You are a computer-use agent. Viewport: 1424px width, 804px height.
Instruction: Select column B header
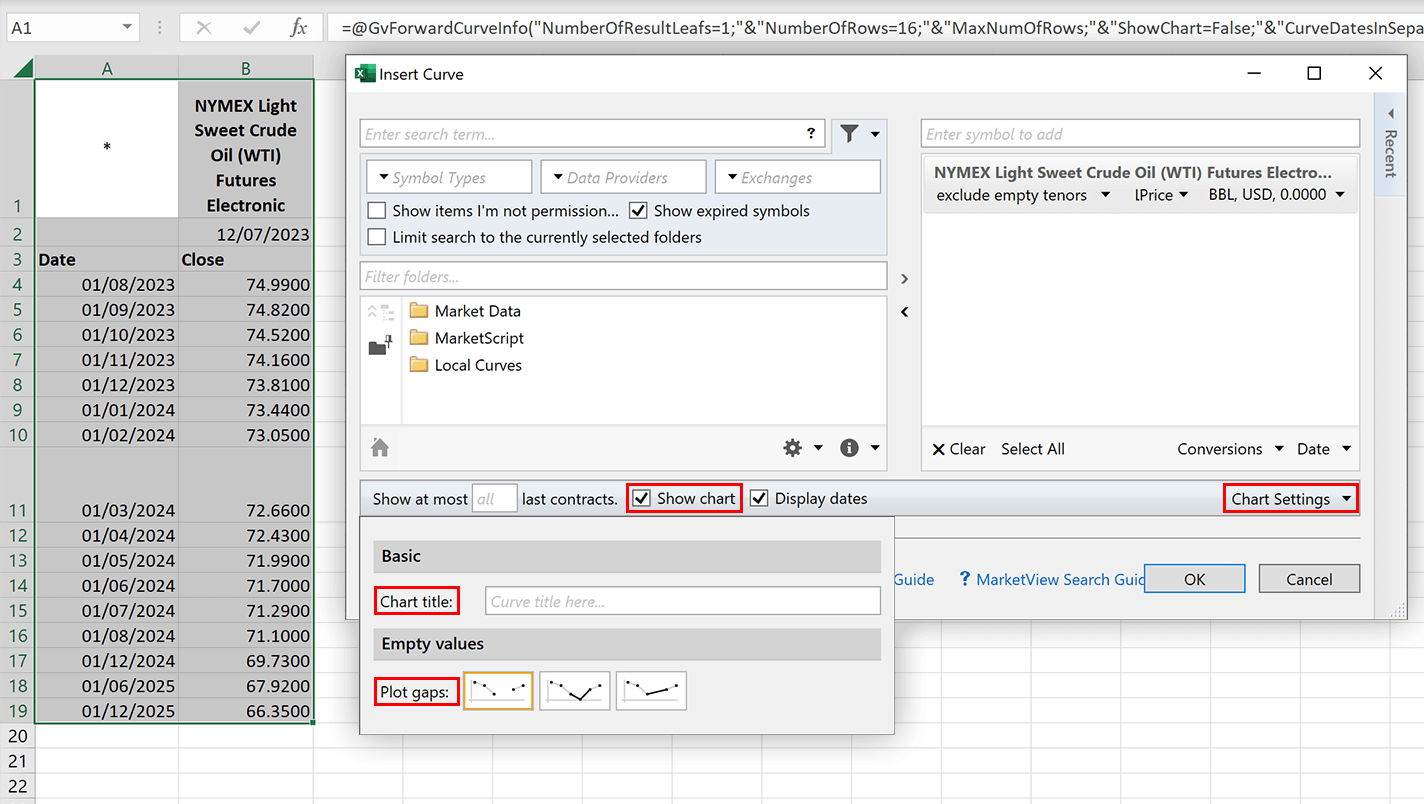click(x=246, y=68)
